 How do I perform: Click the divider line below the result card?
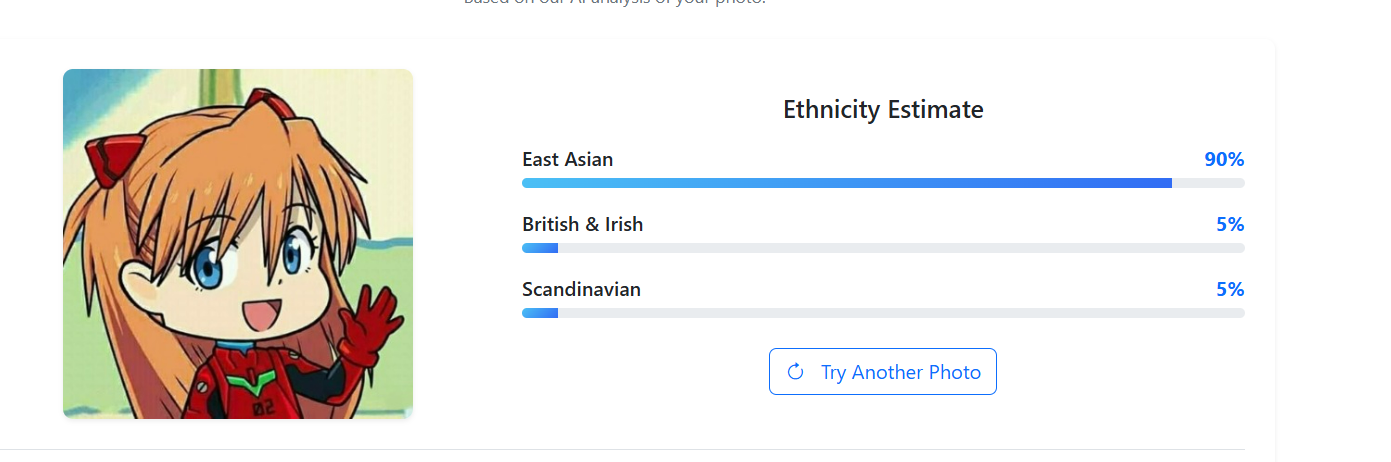[622, 450]
